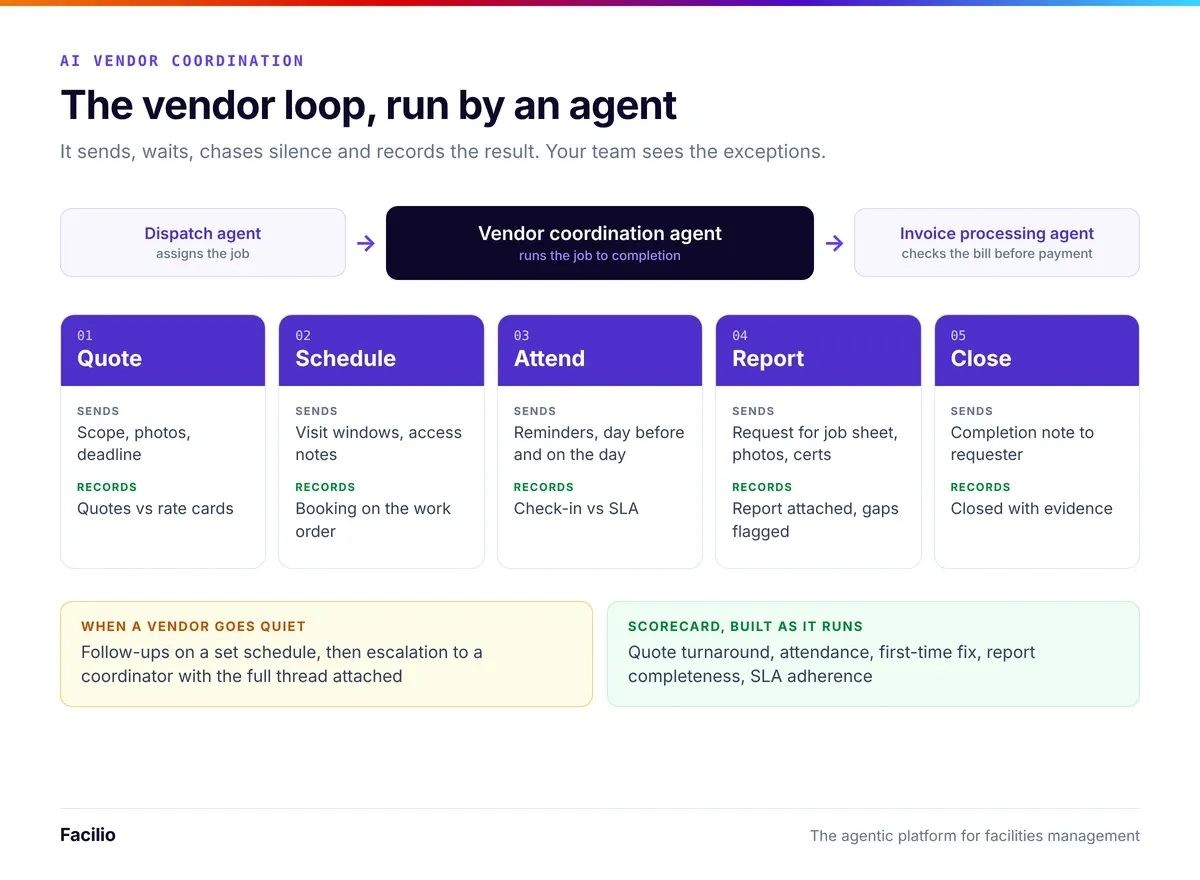
Task: Open the Invoice processing agent box
Action: (x=997, y=242)
